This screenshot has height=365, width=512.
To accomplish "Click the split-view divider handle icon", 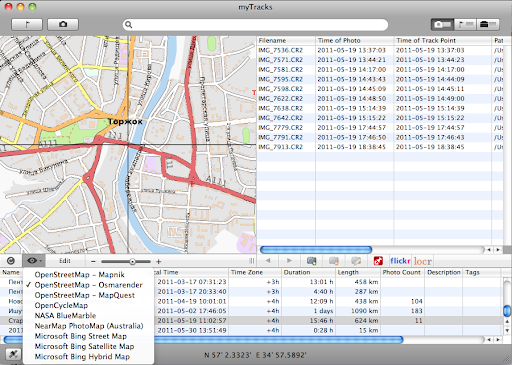I will click(252, 261).
